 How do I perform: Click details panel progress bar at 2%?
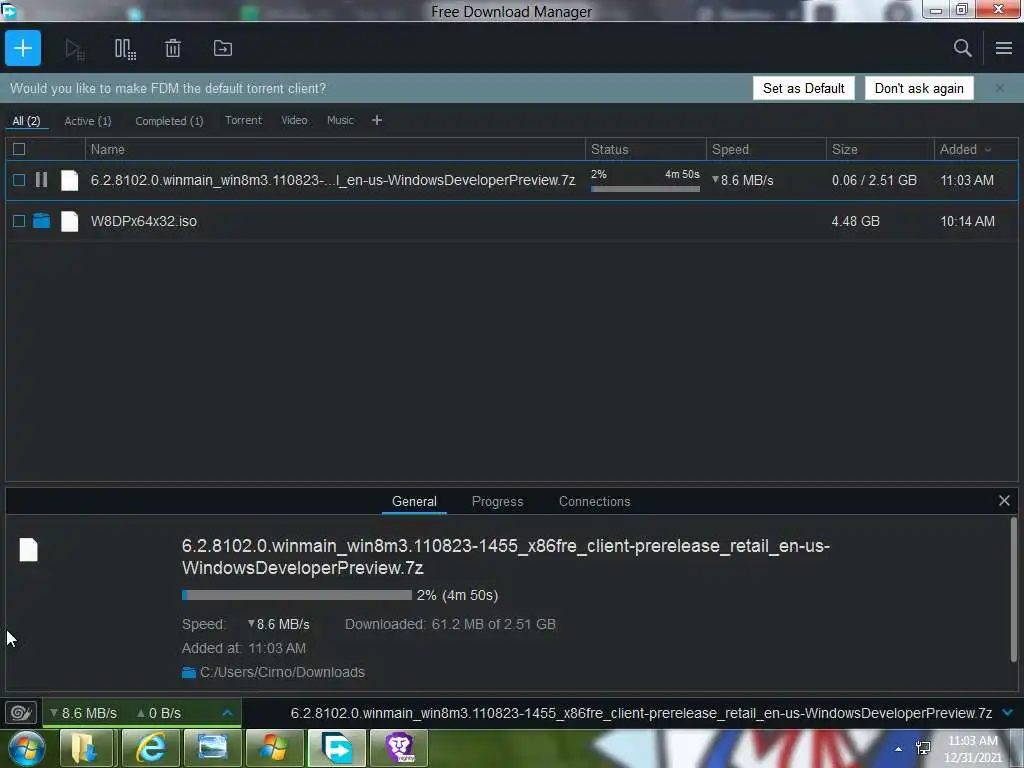(x=296, y=595)
